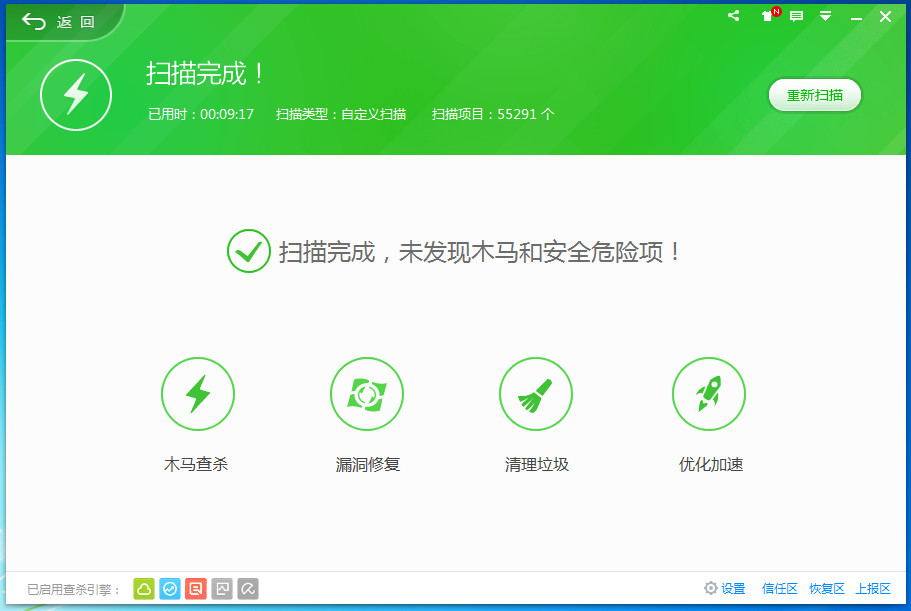Viewport: 911px width, 611px height.
Task: Minimize the scanner window
Action: pos(856,19)
